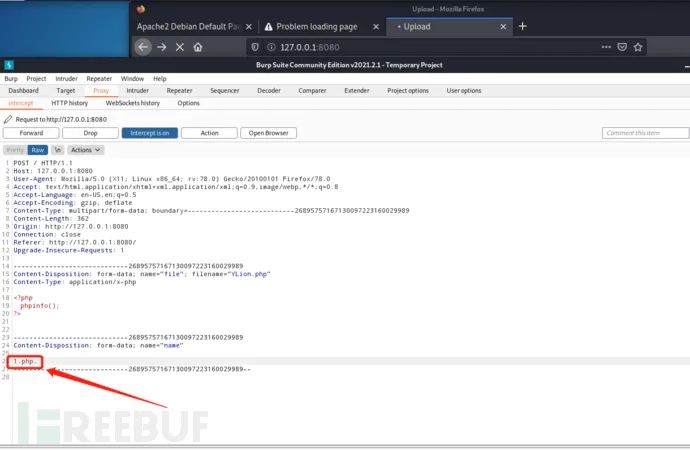
Task: Click the tracking protection shield icon
Action: point(255,47)
